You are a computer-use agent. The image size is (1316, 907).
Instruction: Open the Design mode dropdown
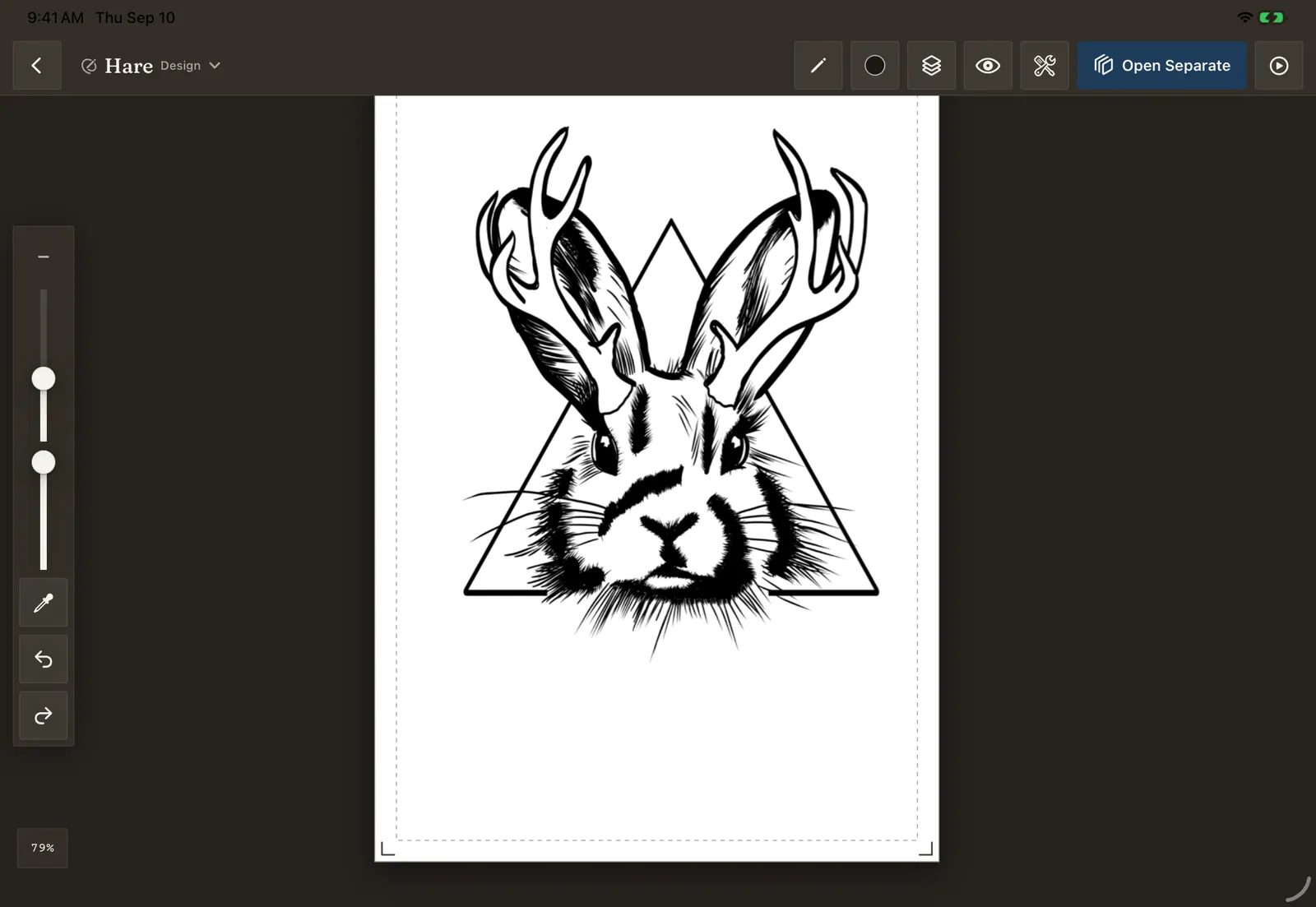tap(191, 66)
